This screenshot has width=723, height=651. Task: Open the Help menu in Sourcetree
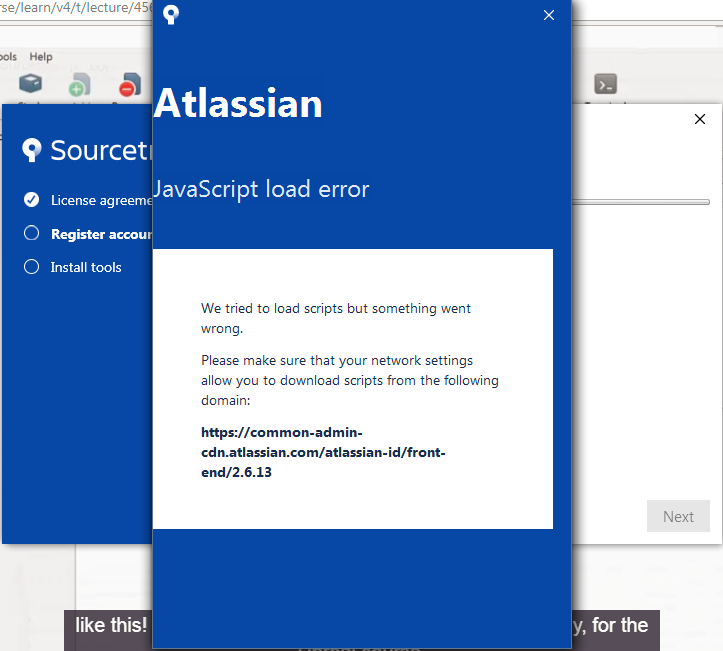point(41,57)
